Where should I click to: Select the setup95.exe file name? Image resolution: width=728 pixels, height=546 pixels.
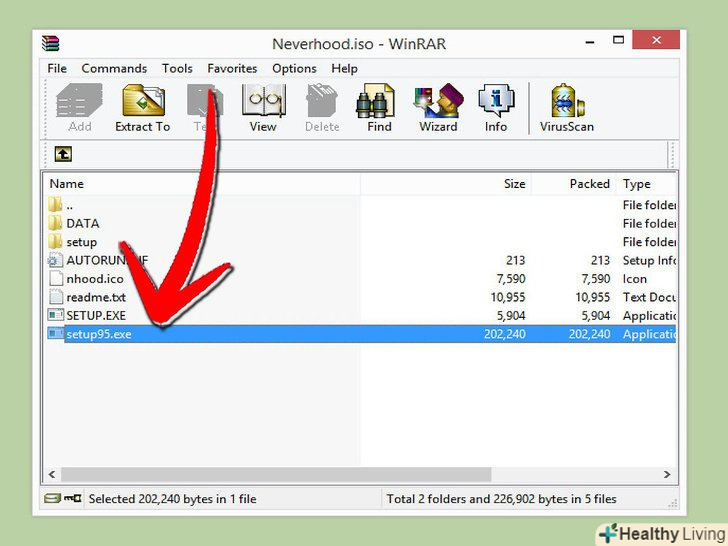(x=99, y=334)
